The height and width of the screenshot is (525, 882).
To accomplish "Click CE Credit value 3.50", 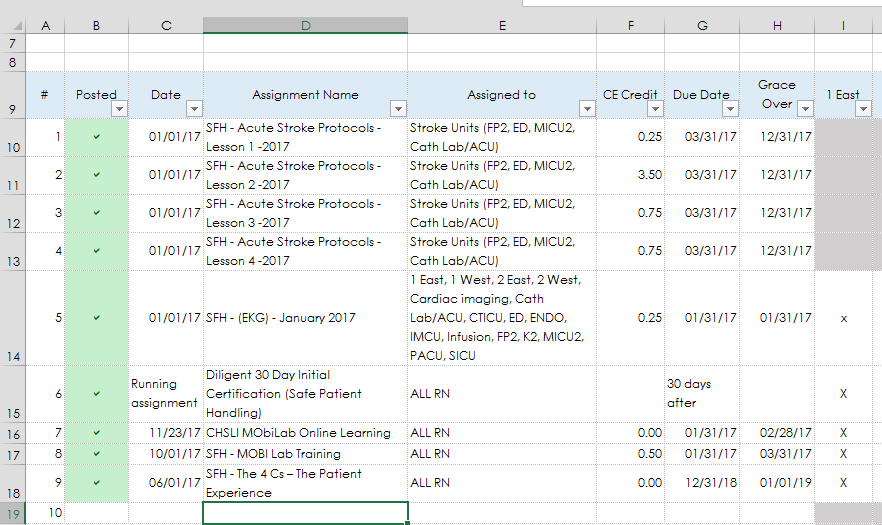I will pyautogui.click(x=650, y=175).
